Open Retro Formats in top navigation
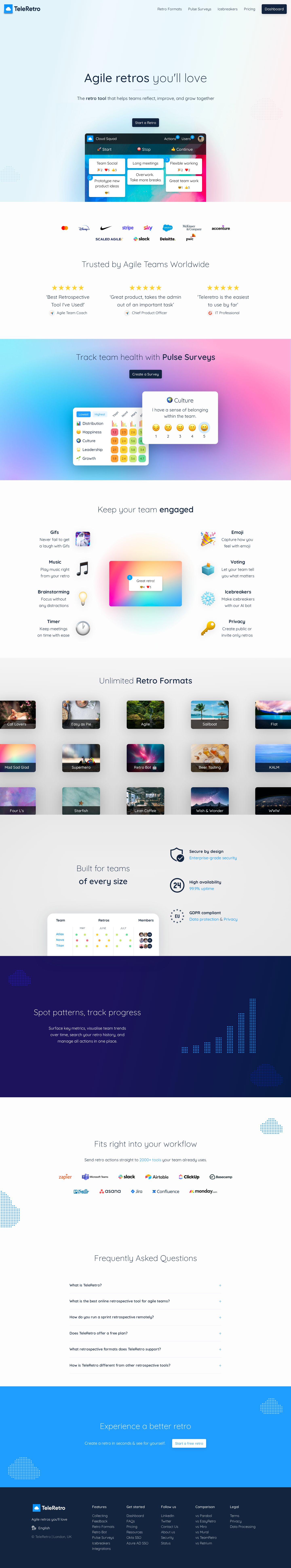This screenshot has height=1568, width=291. pyautogui.click(x=169, y=9)
